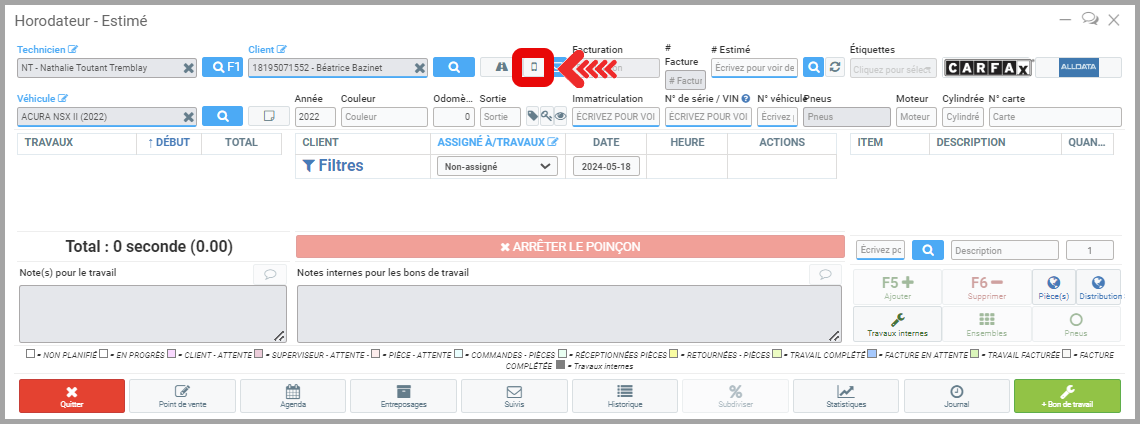Click the tag icon beside the Sortie field
This screenshot has height=424, width=1140.
[533, 116]
